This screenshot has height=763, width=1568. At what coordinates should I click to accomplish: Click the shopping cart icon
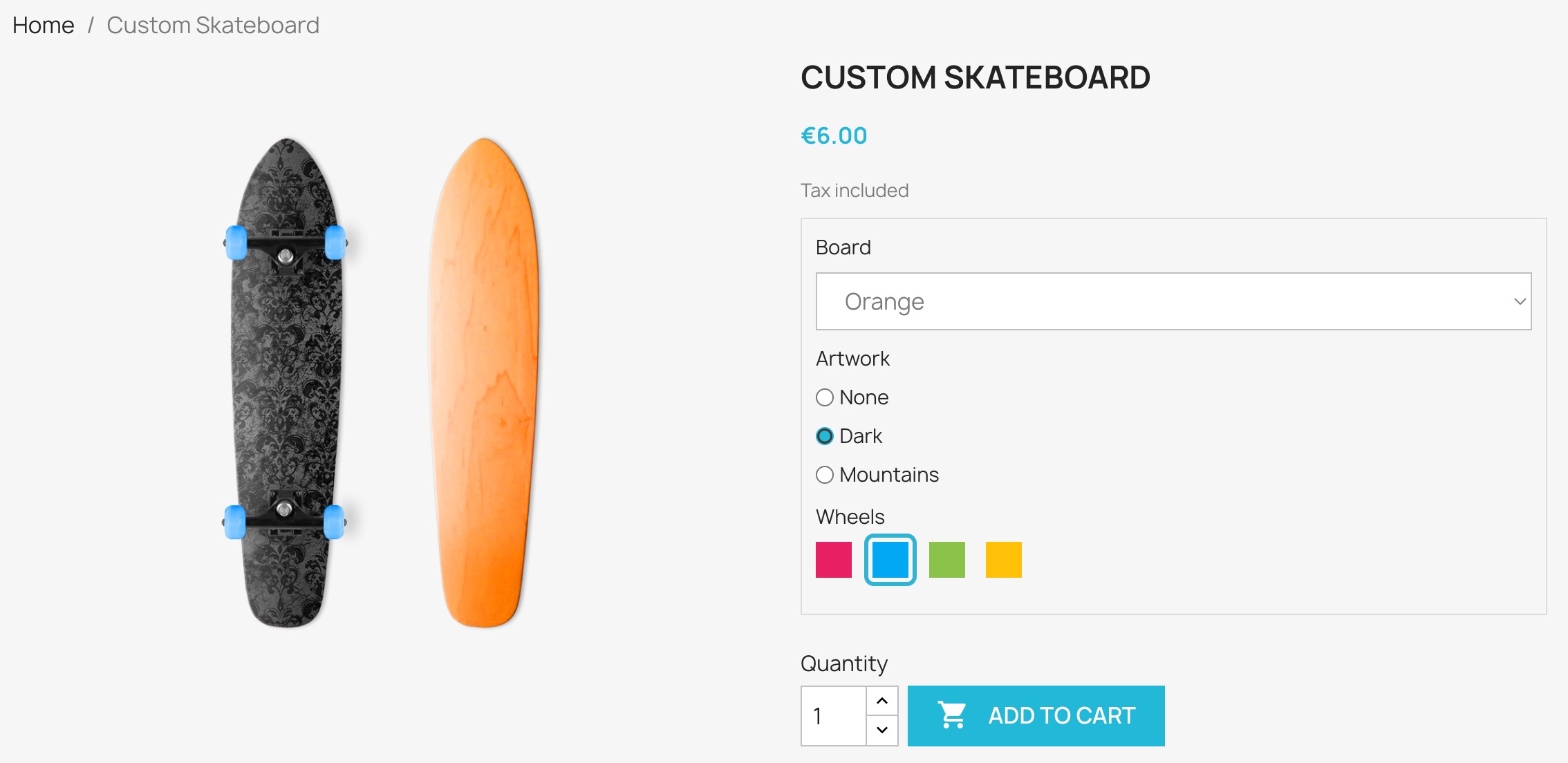(952, 715)
